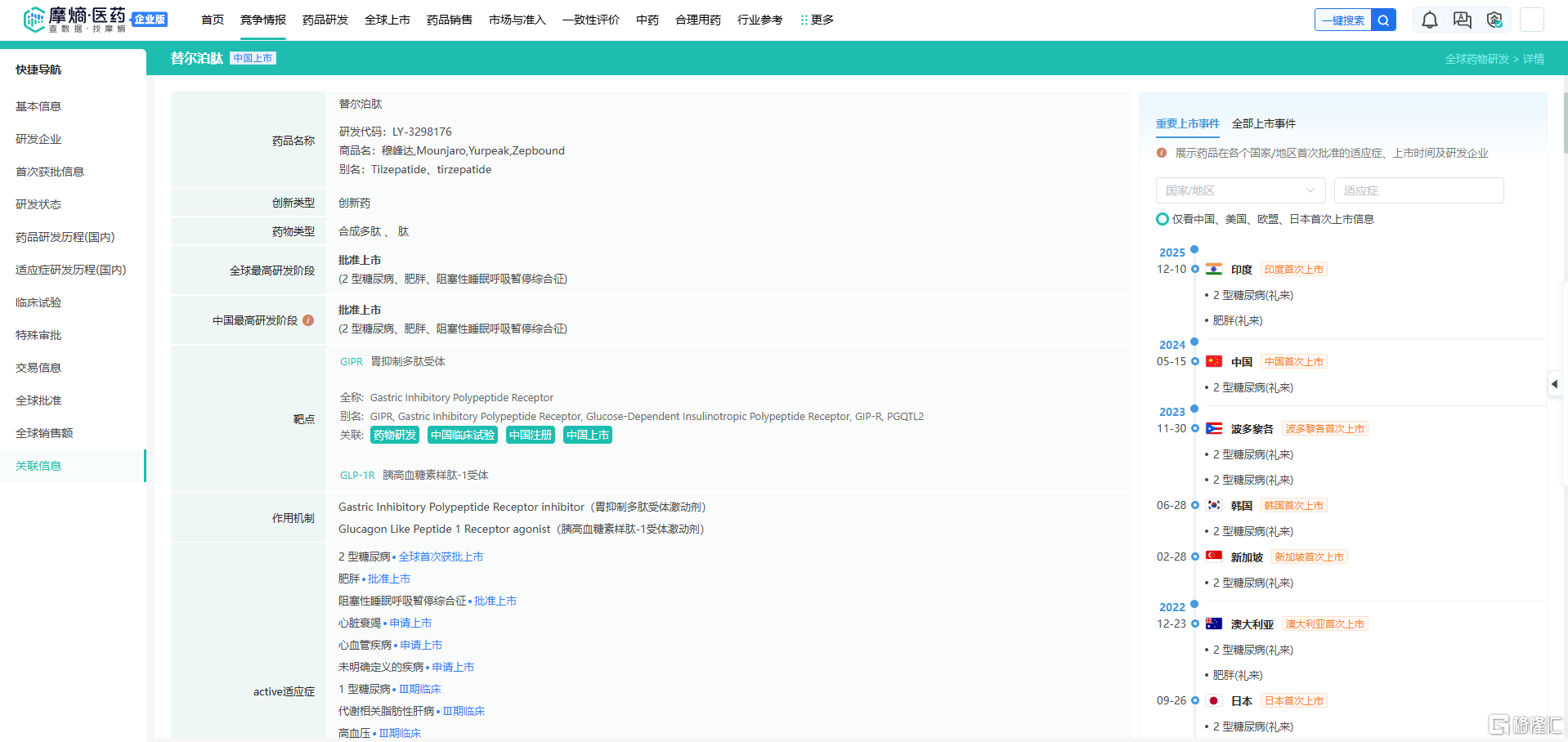Jump to 交易信息 in quick navigation

(38, 368)
